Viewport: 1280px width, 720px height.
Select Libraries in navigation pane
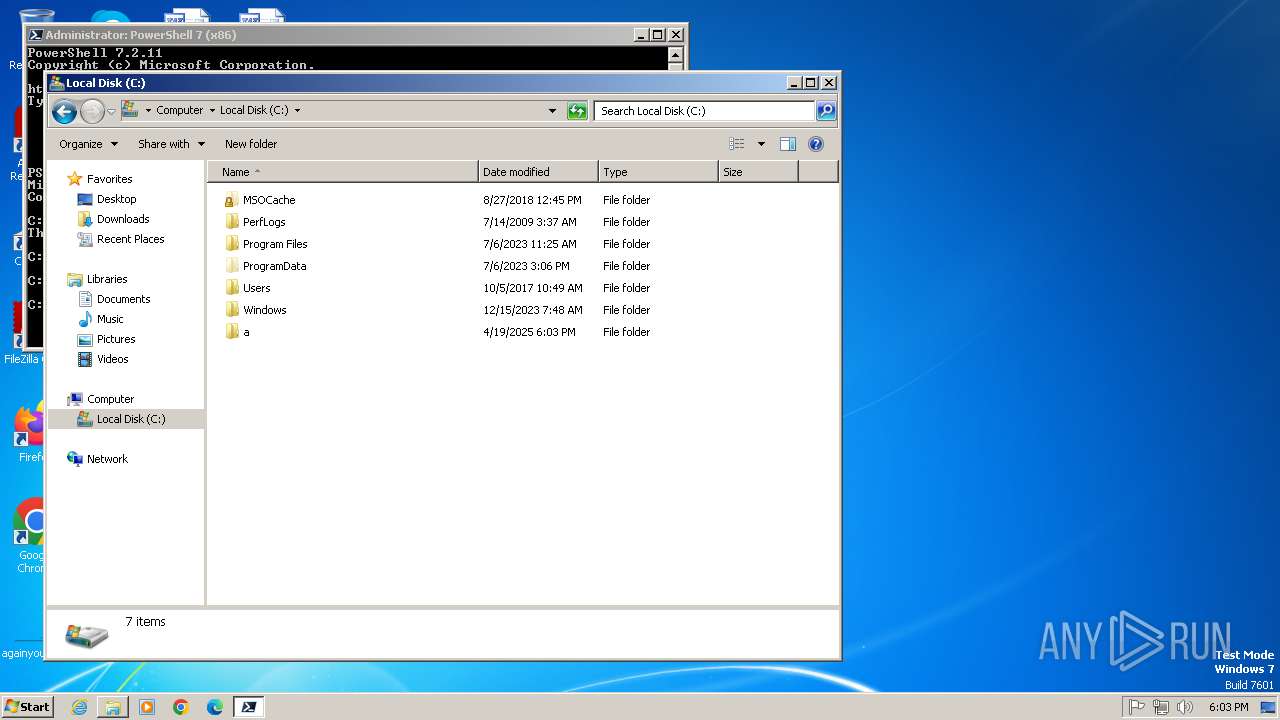point(107,279)
